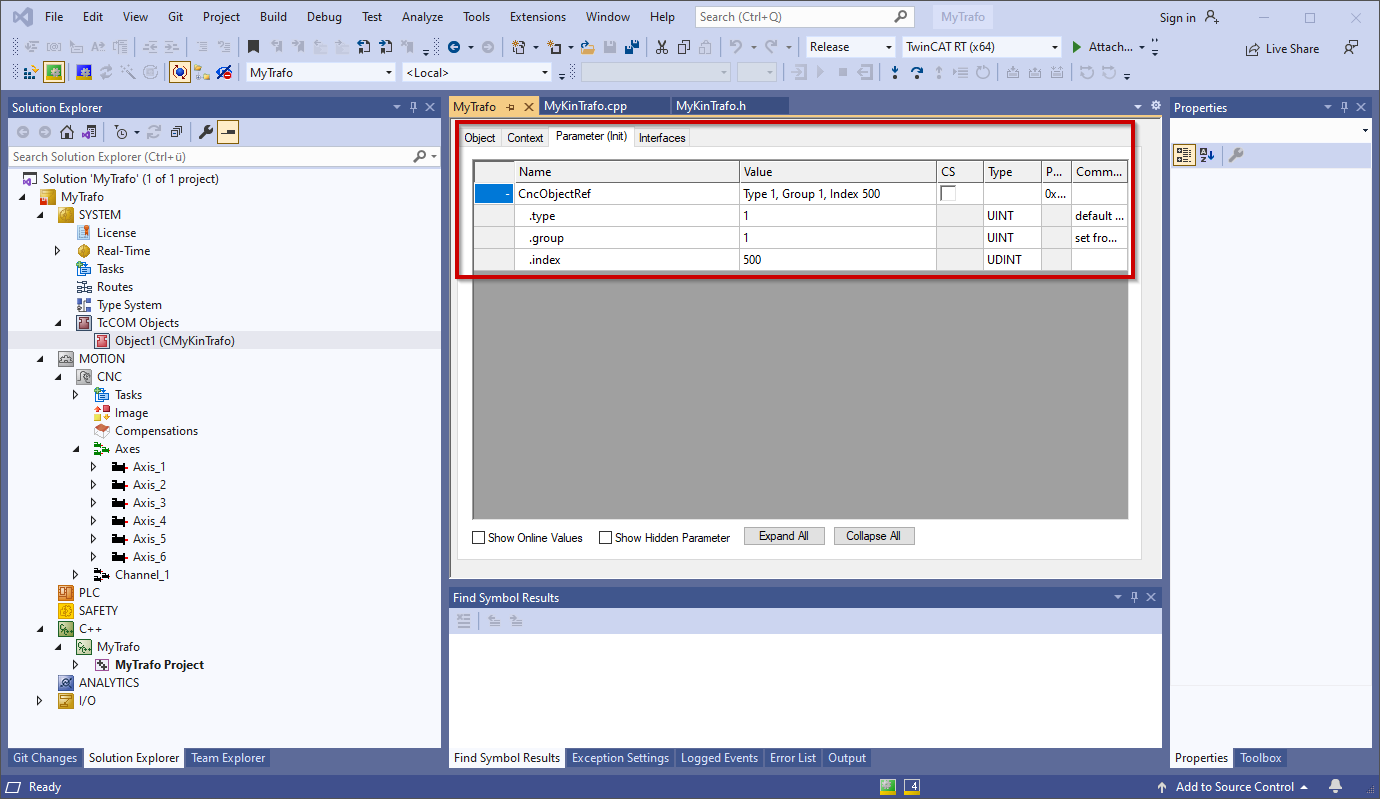Screen dimensions: 1380x799
Task: Open the MyTrafo project dropdown in toolbar
Action: (x=321, y=72)
